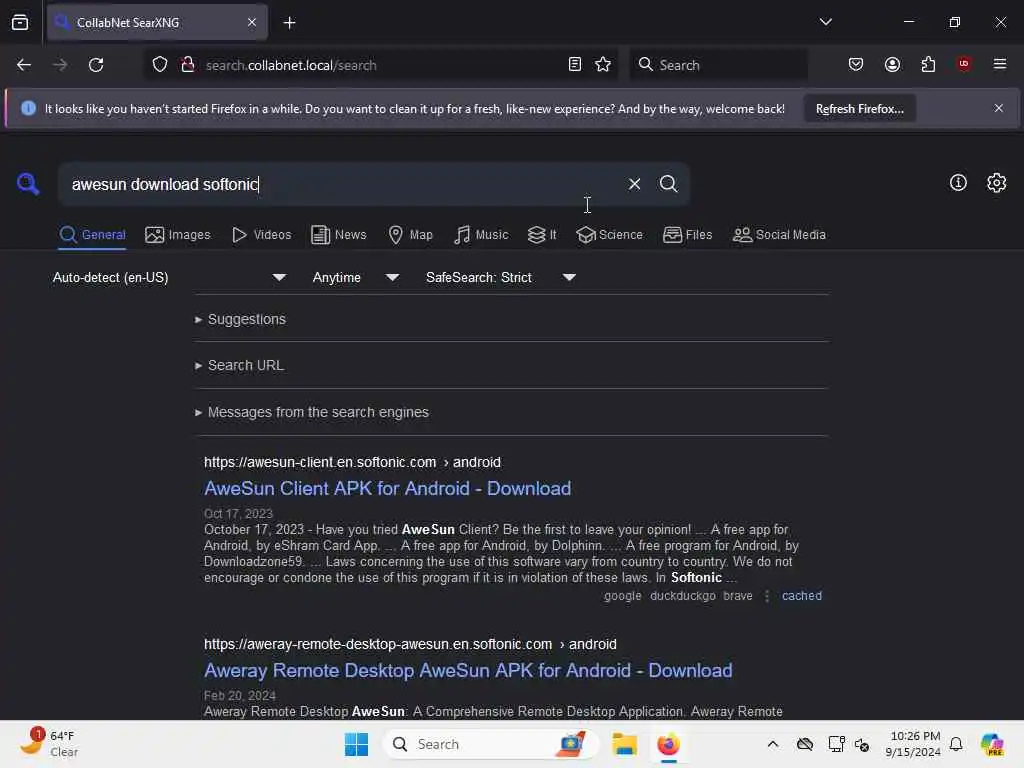Screen dimensions: 1024x768
Task: Switch to Map category
Action: [410, 235]
